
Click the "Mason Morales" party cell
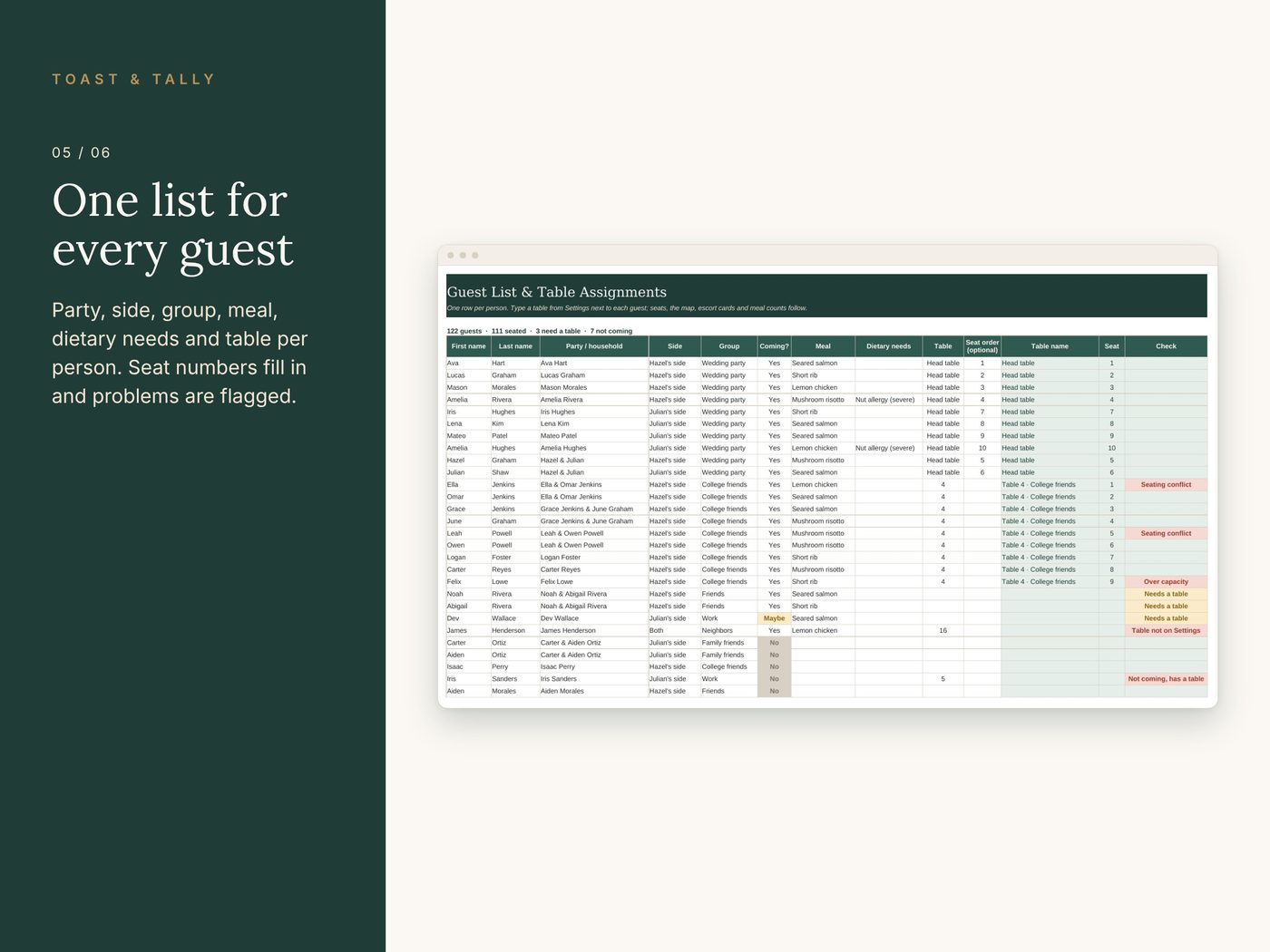tap(594, 387)
